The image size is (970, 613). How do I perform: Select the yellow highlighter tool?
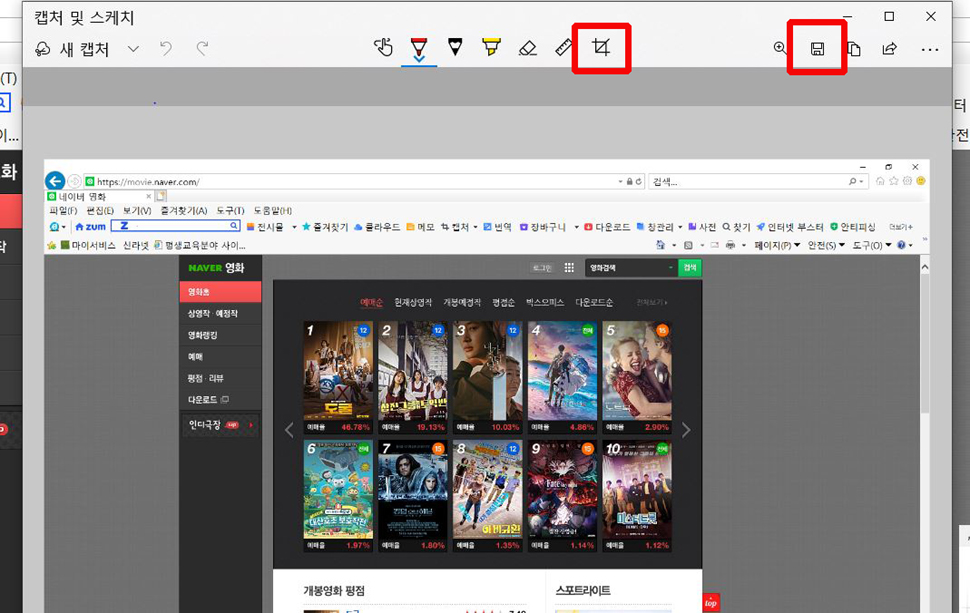(491, 47)
